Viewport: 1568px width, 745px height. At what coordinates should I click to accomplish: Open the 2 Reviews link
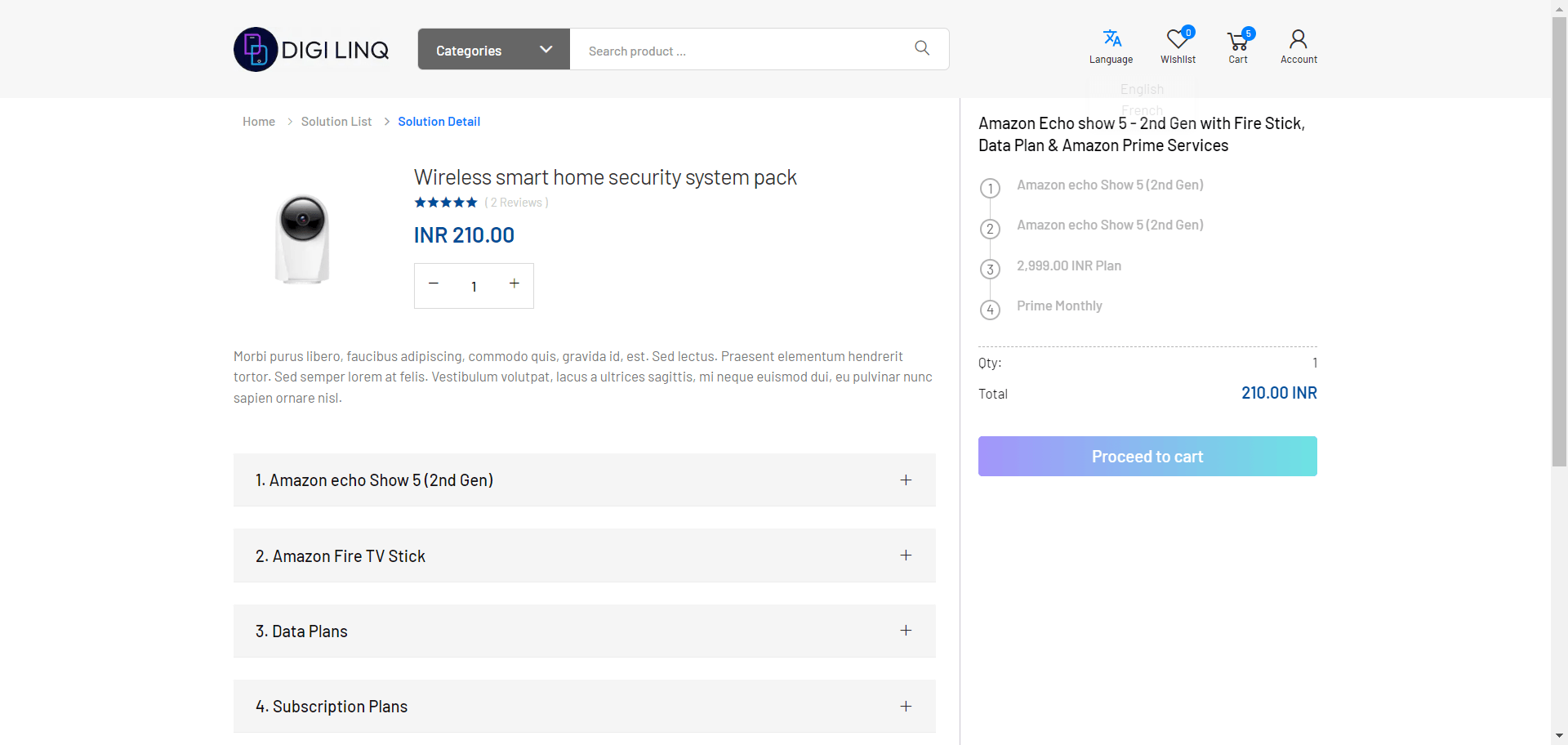tap(516, 203)
